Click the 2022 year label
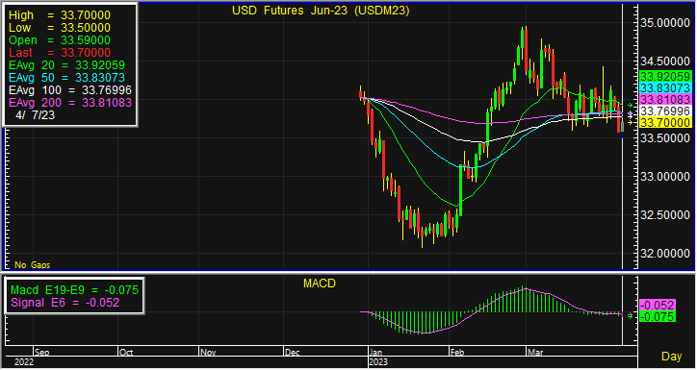The width and height of the screenshot is (697, 370). (24, 362)
